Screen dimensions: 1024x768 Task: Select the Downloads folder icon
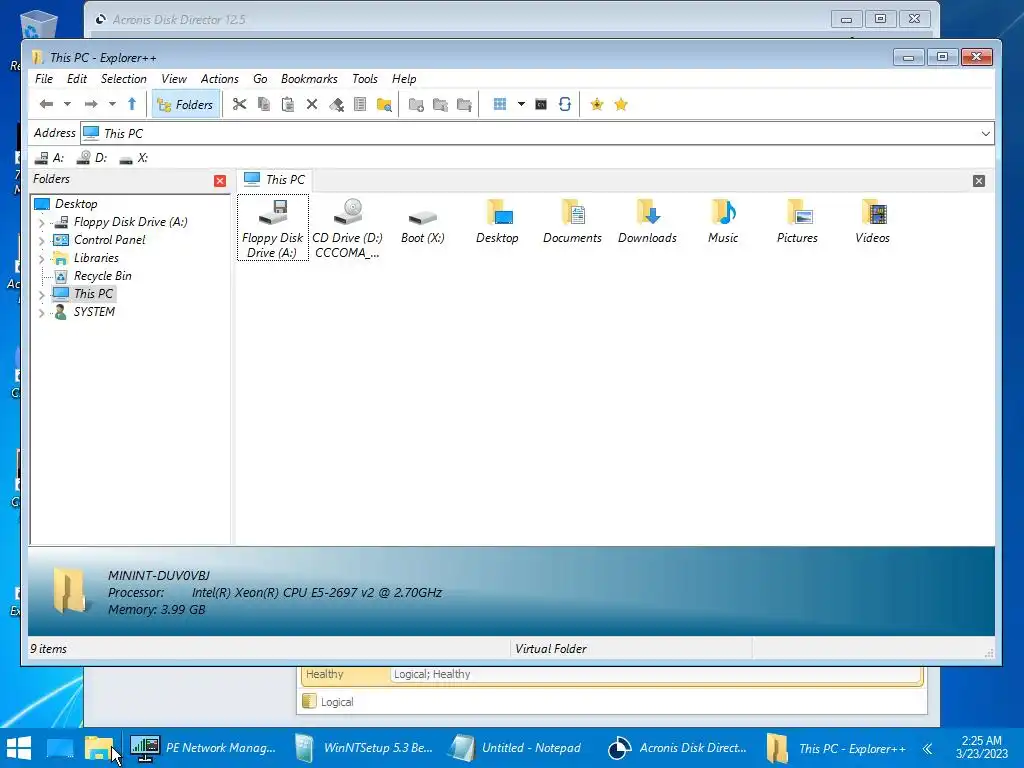(x=647, y=222)
